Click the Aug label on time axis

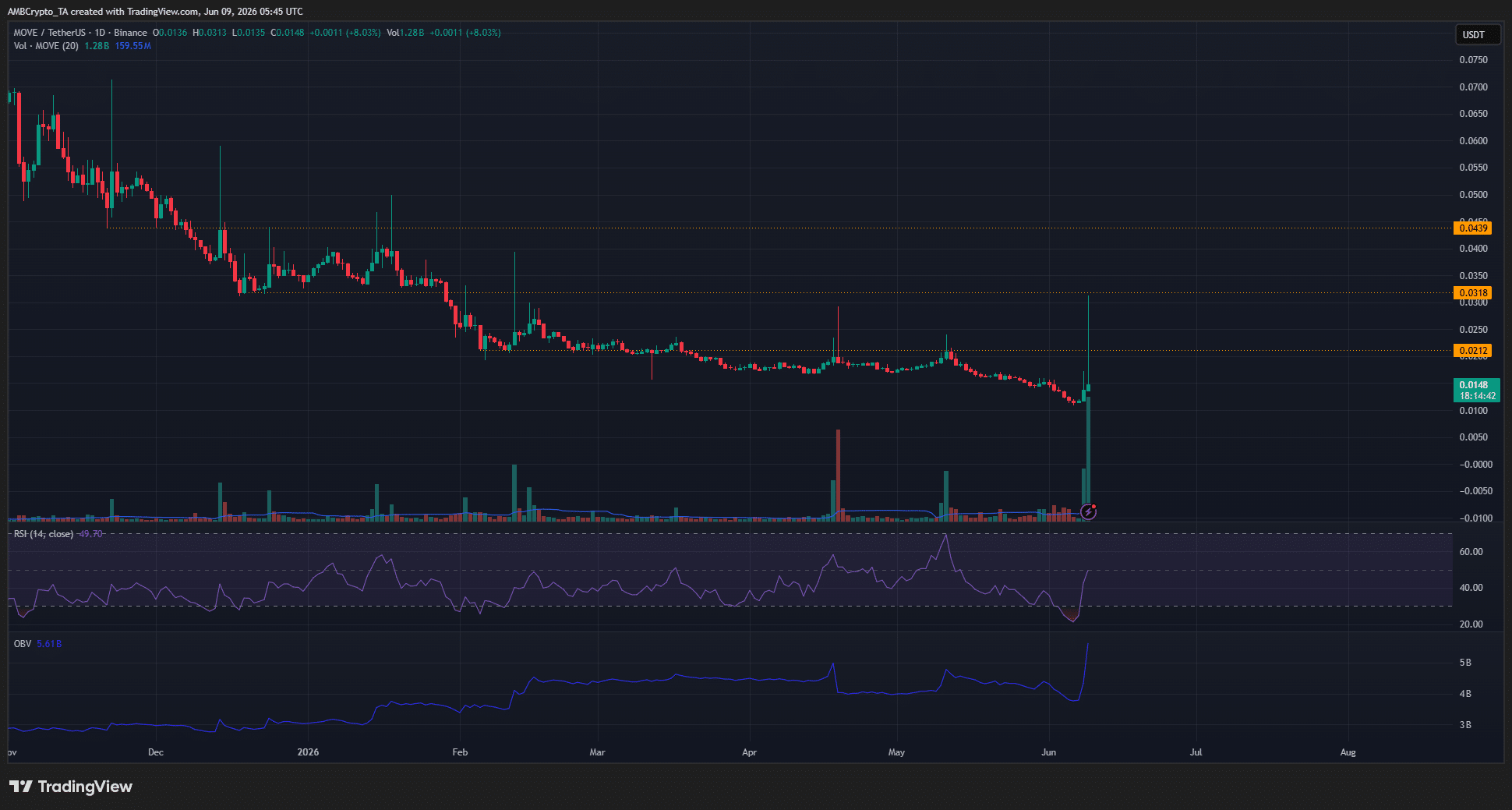(x=1348, y=752)
